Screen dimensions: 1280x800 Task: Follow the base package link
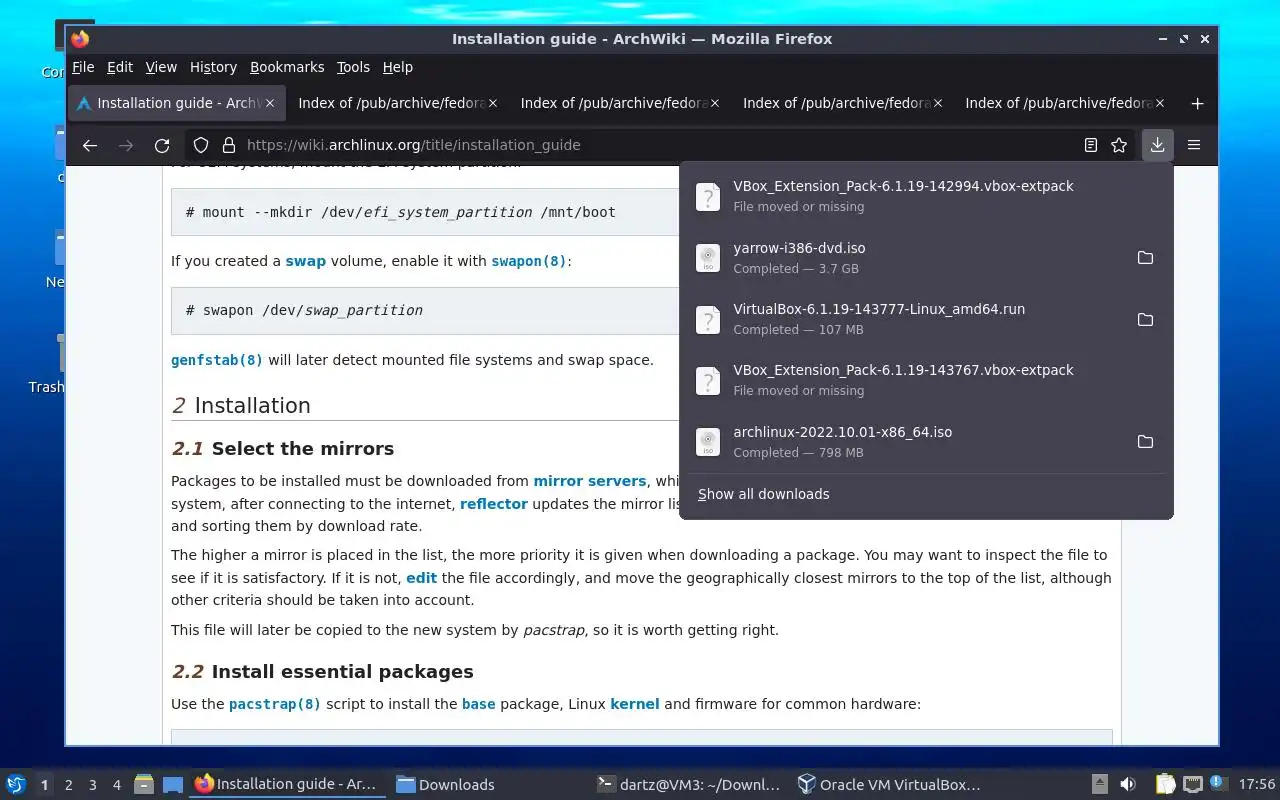[x=478, y=704]
